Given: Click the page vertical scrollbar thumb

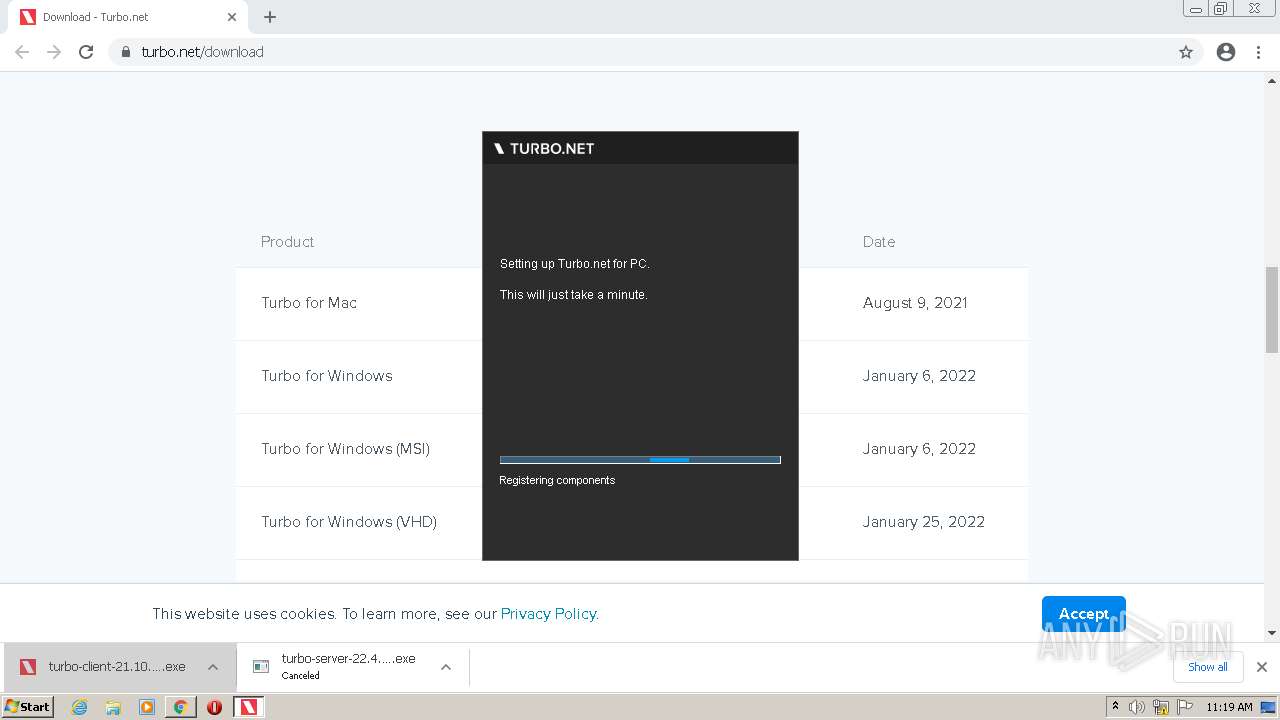Looking at the screenshot, I should click(1272, 310).
